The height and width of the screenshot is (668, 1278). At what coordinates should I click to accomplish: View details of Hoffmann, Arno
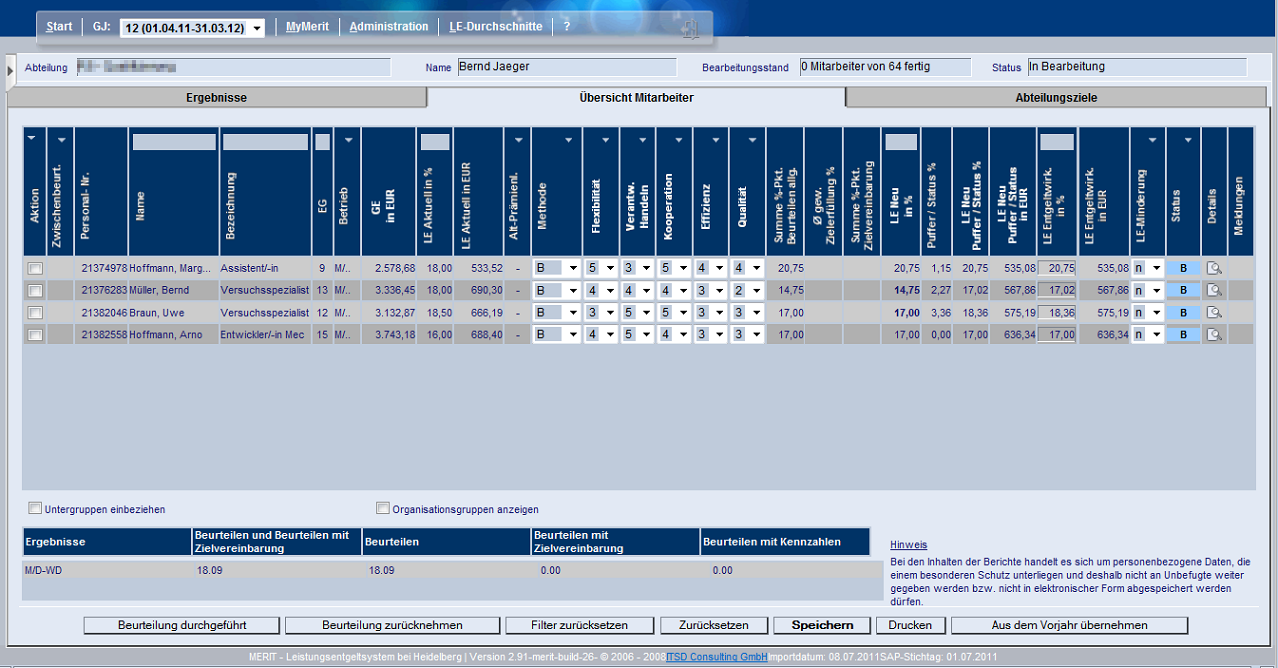click(x=1214, y=335)
